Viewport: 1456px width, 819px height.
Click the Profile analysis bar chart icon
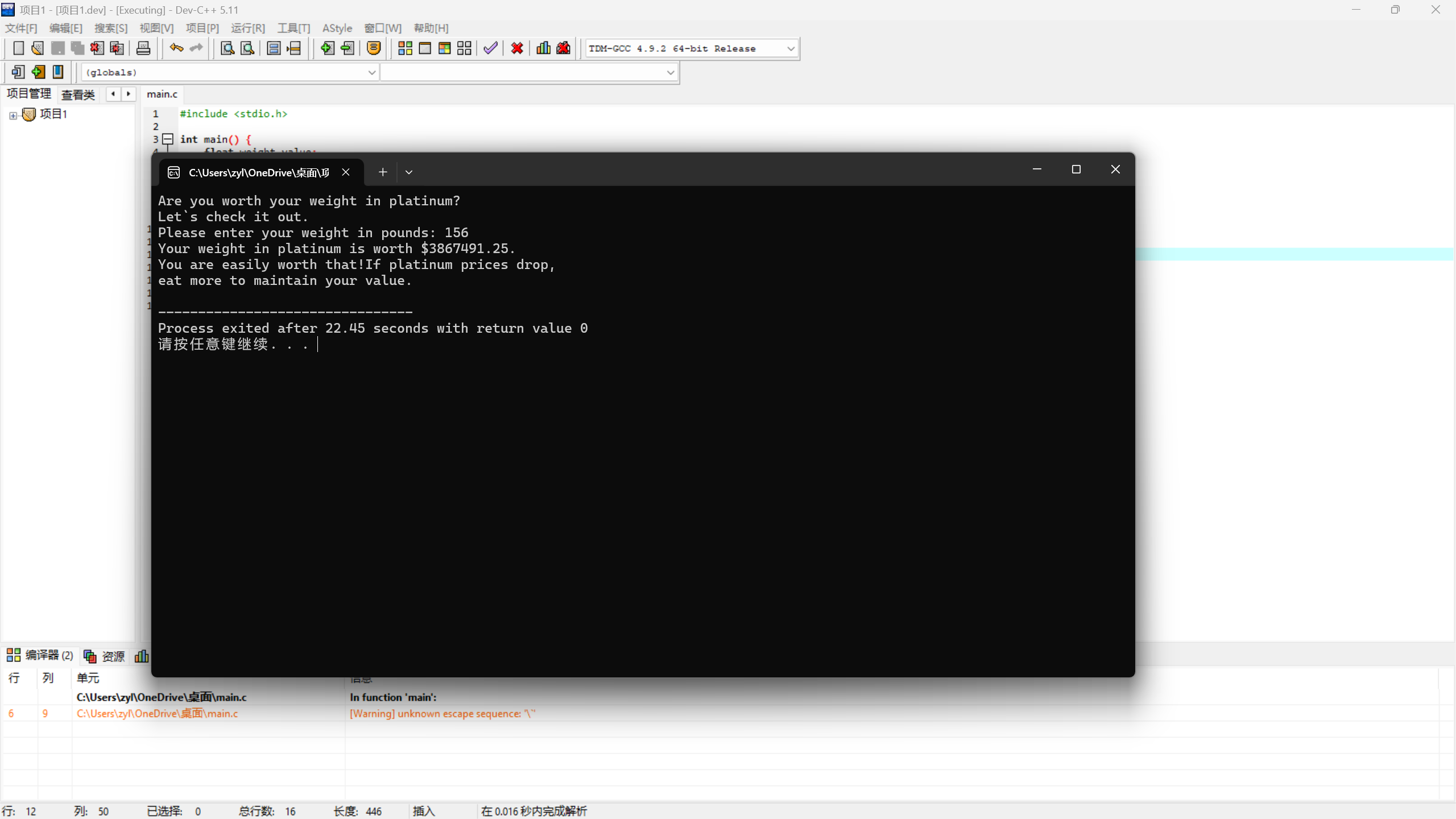point(543,48)
